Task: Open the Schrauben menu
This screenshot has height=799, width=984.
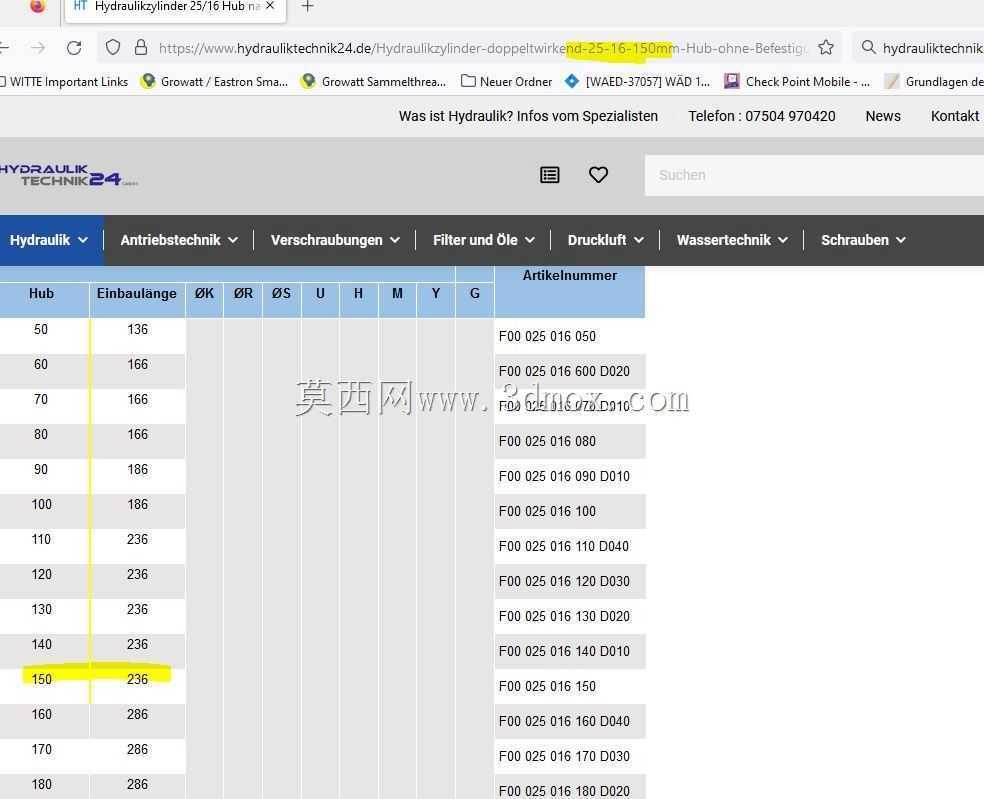Action: tap(864, 240)
